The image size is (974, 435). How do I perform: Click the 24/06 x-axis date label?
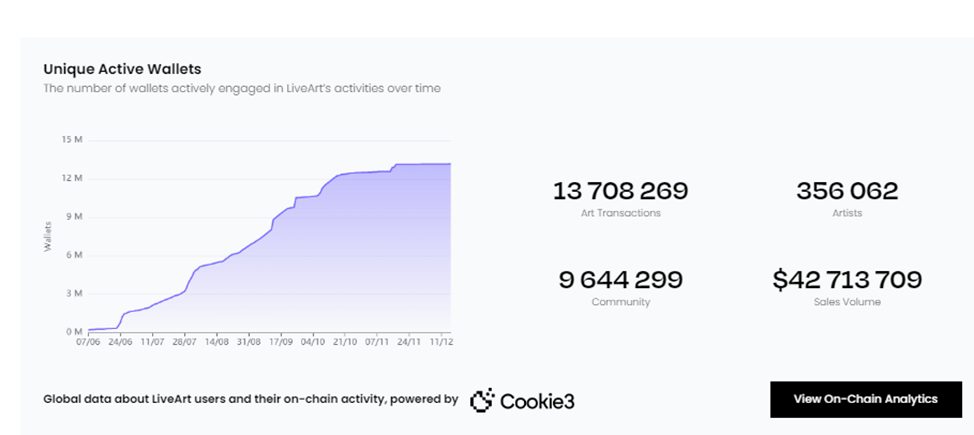tap(120, 341)
